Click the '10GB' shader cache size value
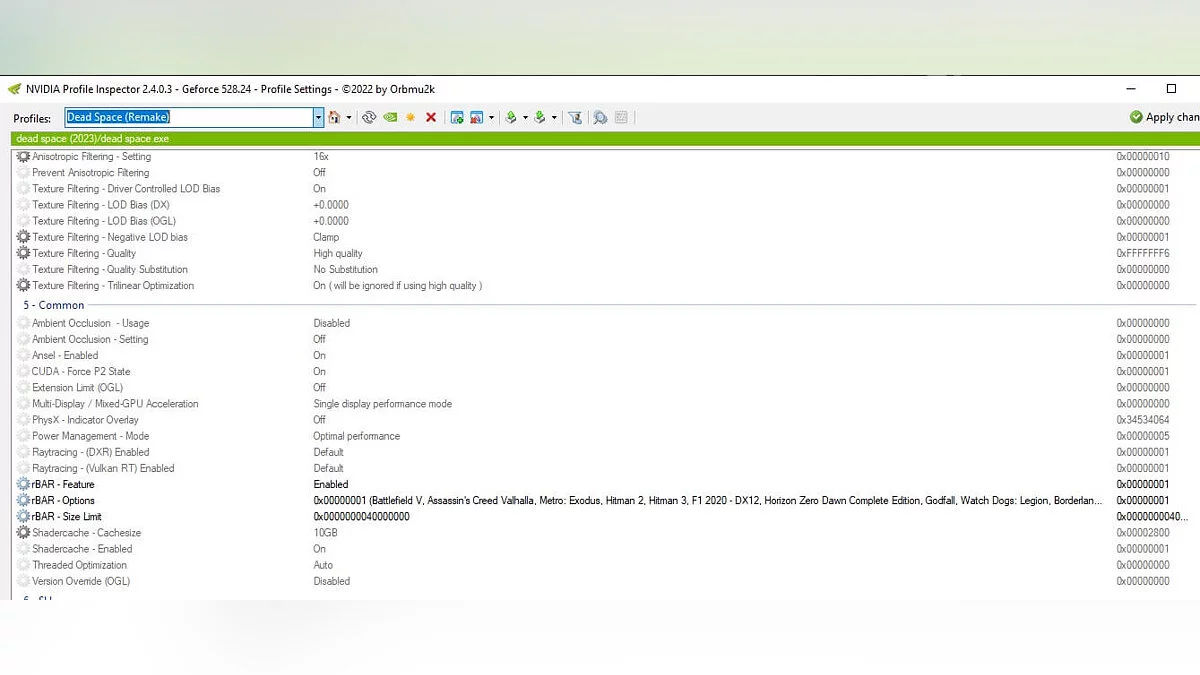This screenshot has width=1200, height=675. pos(325,533)
